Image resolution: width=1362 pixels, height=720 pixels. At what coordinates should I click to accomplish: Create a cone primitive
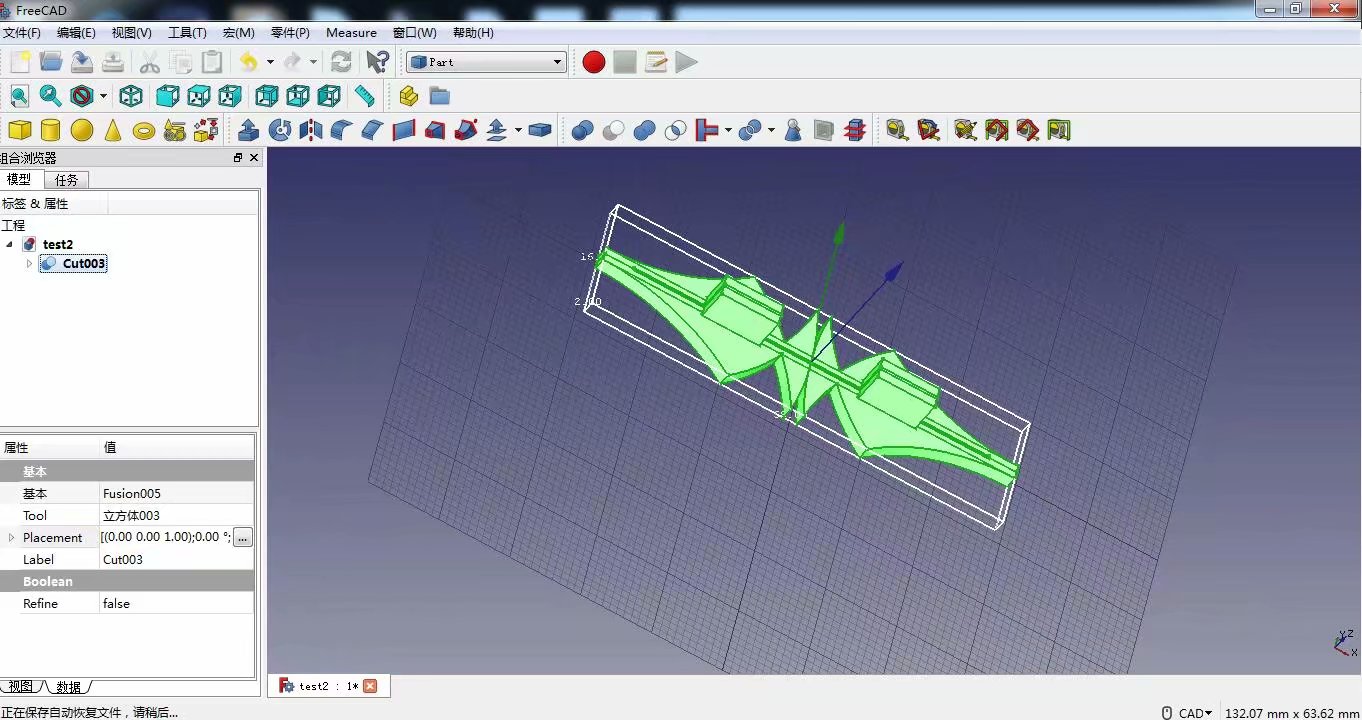[x=113, y=130]
